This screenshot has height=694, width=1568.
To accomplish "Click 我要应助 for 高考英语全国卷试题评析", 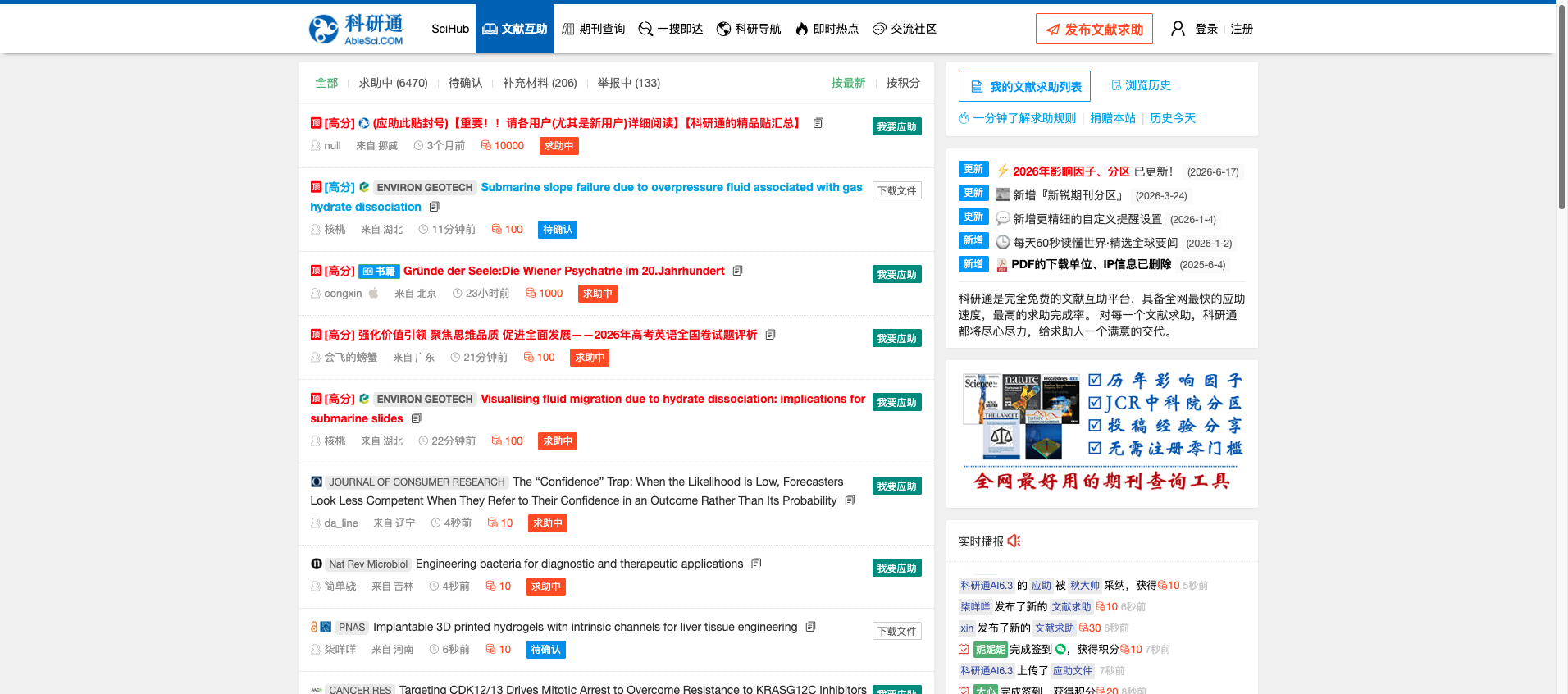I will point(896,338).
